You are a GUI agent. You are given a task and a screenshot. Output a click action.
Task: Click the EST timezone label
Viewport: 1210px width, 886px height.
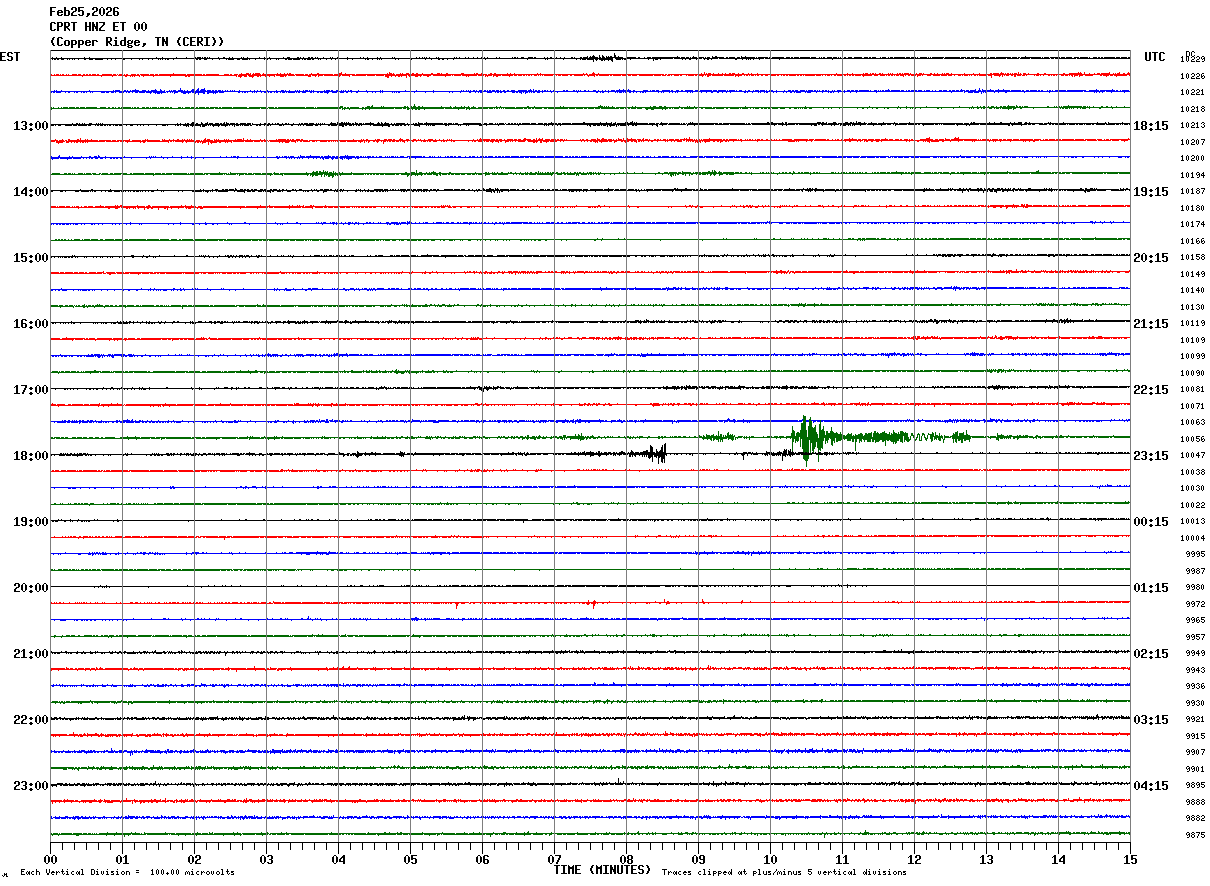[x=10, y=57]
